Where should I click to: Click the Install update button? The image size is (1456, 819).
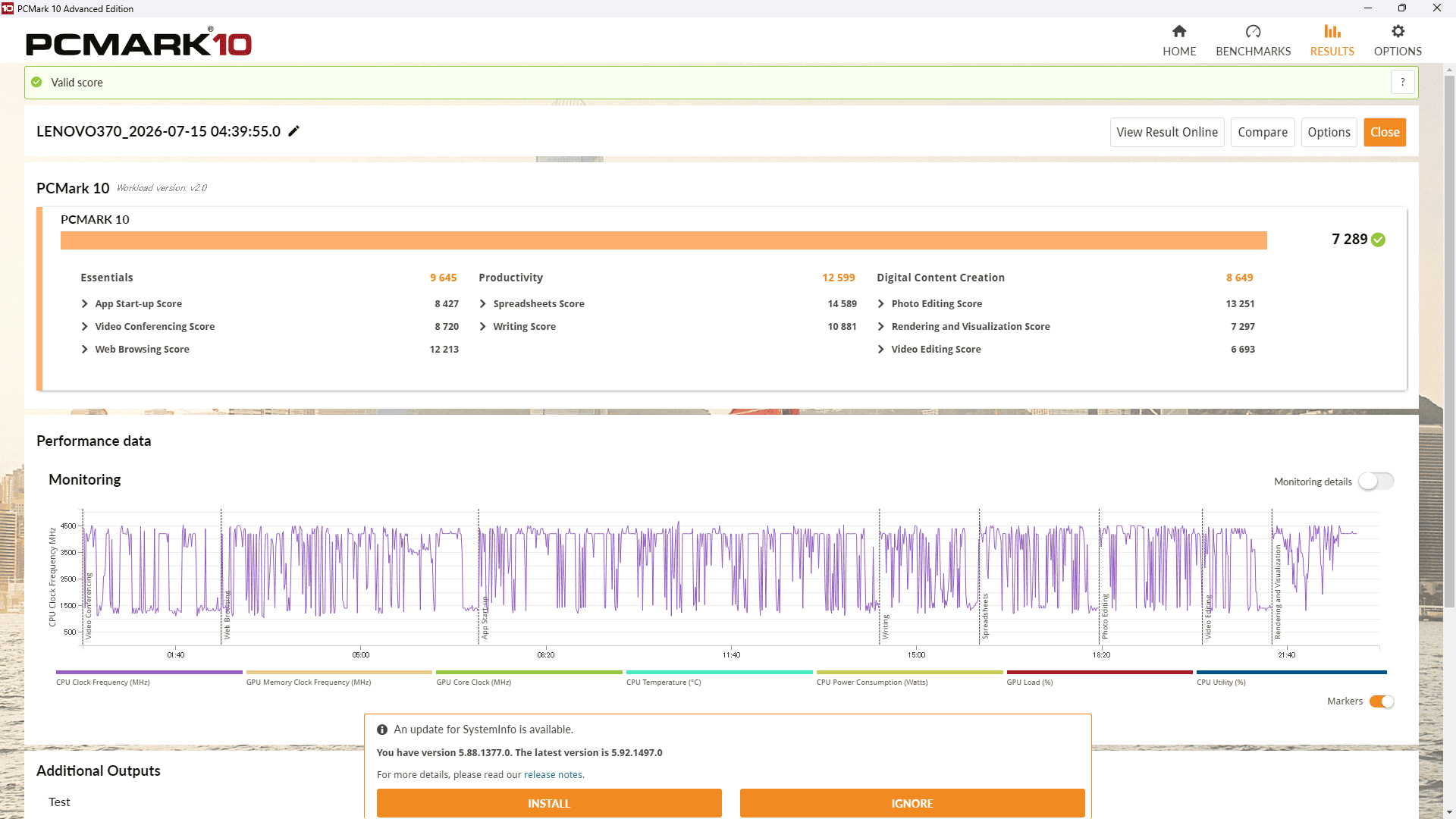point(549,803)
